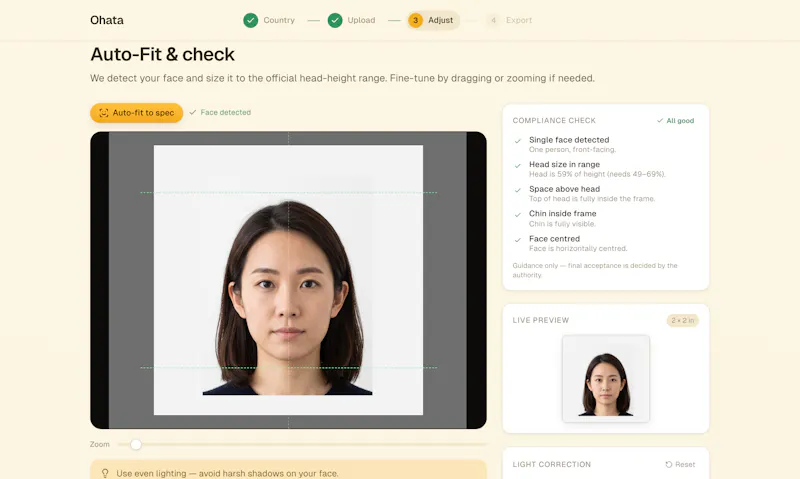Go to the Country step

(x=269, y=20)
